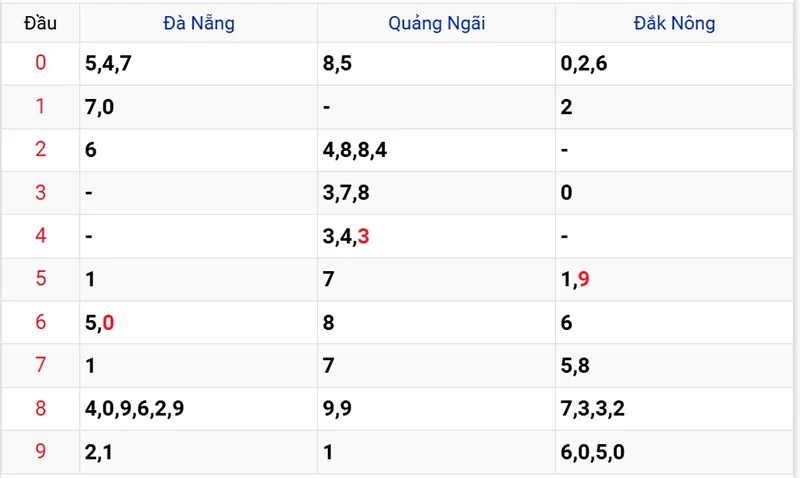
Task: Select the Quảng Ngãi cell showing 9,9
Action: (x=337, y=408)
